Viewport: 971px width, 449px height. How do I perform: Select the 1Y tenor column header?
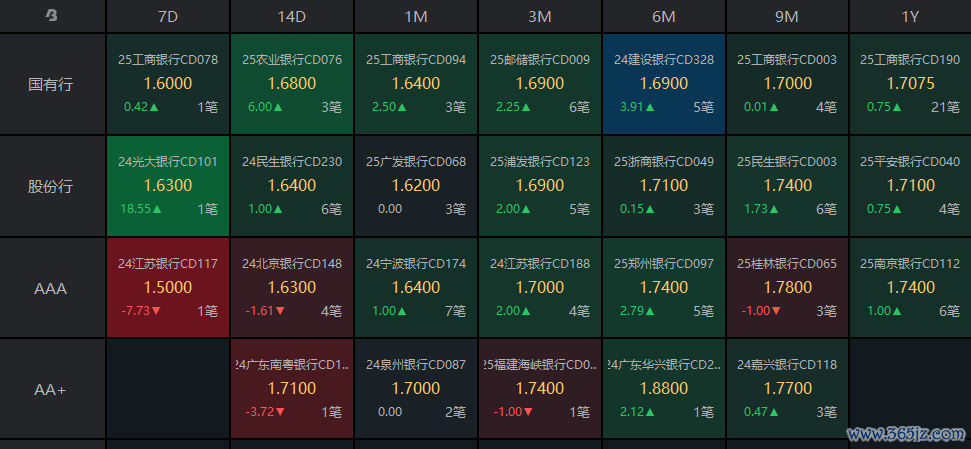coord(910,16)
